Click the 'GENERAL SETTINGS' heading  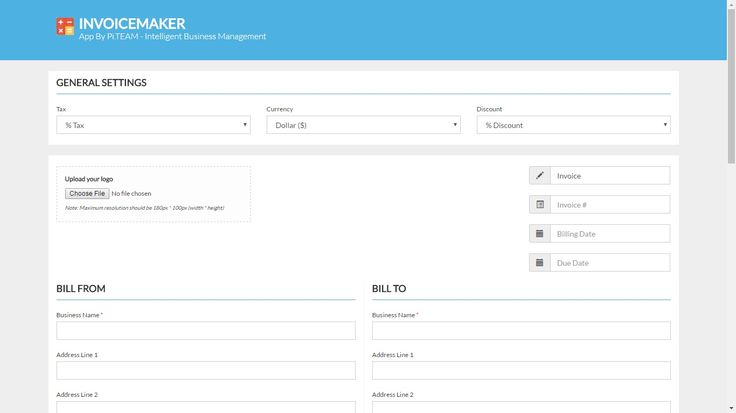point(101,83)
